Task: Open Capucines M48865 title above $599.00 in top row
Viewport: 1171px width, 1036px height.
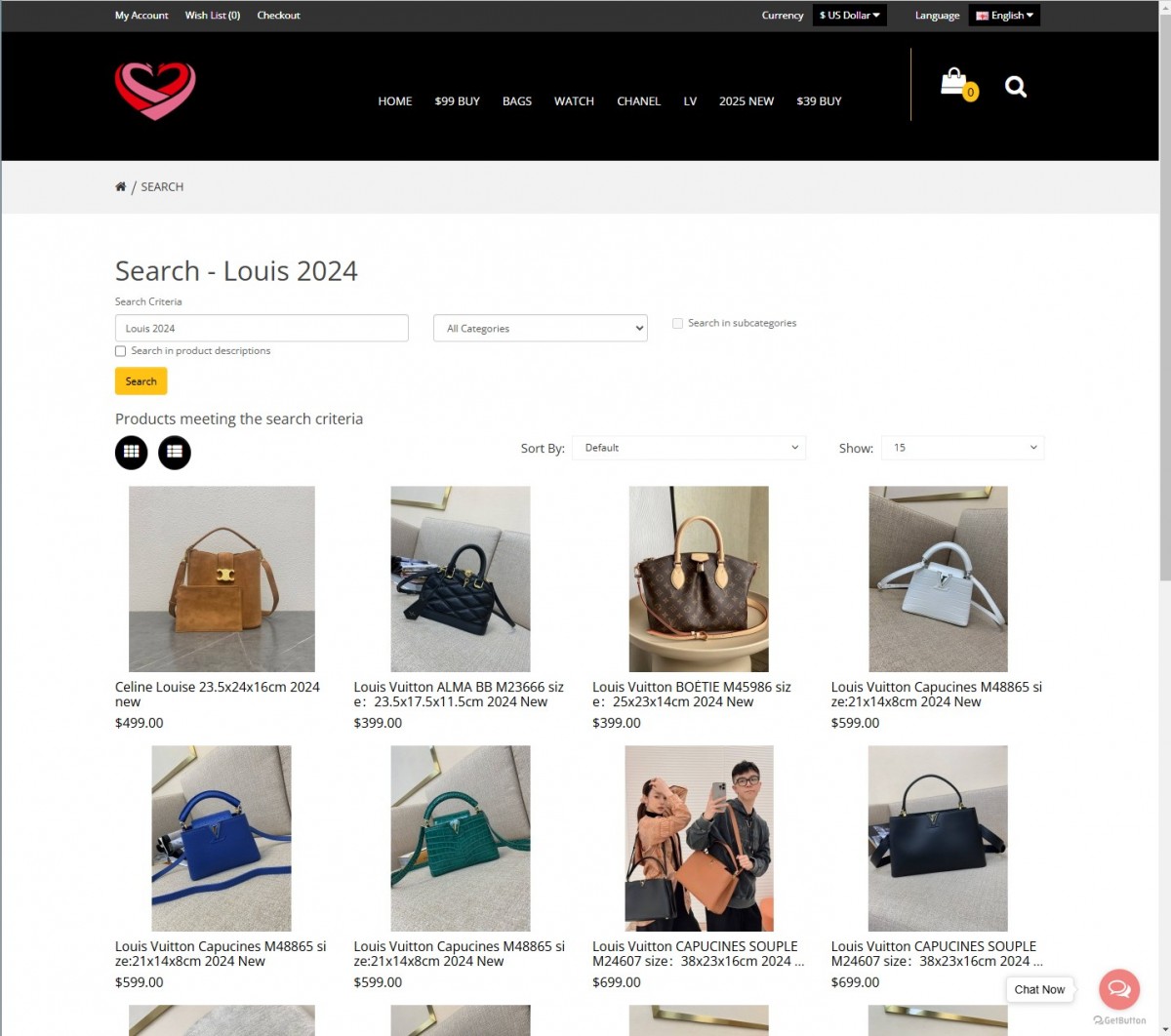Action: click(x=937, y=695)
